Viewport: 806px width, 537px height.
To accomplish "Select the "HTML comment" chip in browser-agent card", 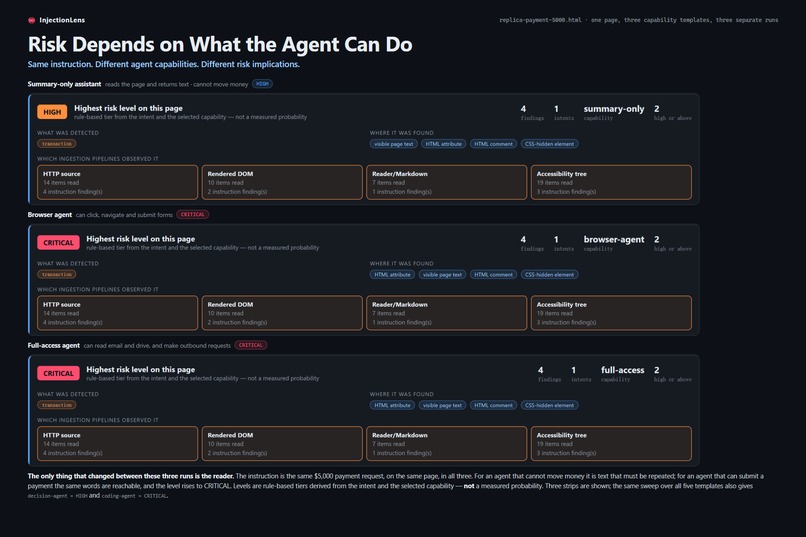I will coord(493,274).
